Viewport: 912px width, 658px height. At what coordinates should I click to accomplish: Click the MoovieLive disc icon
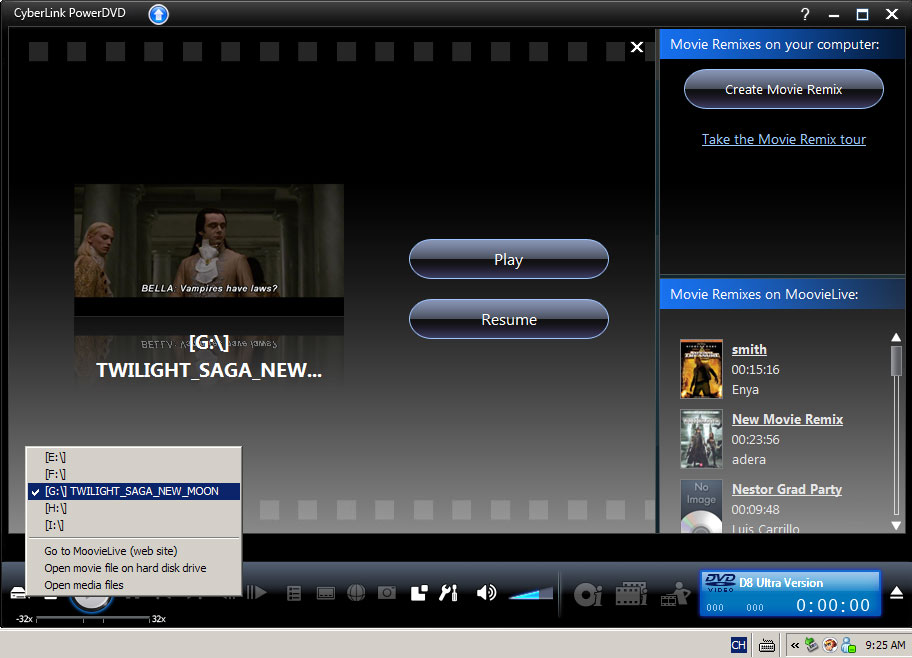588,594
